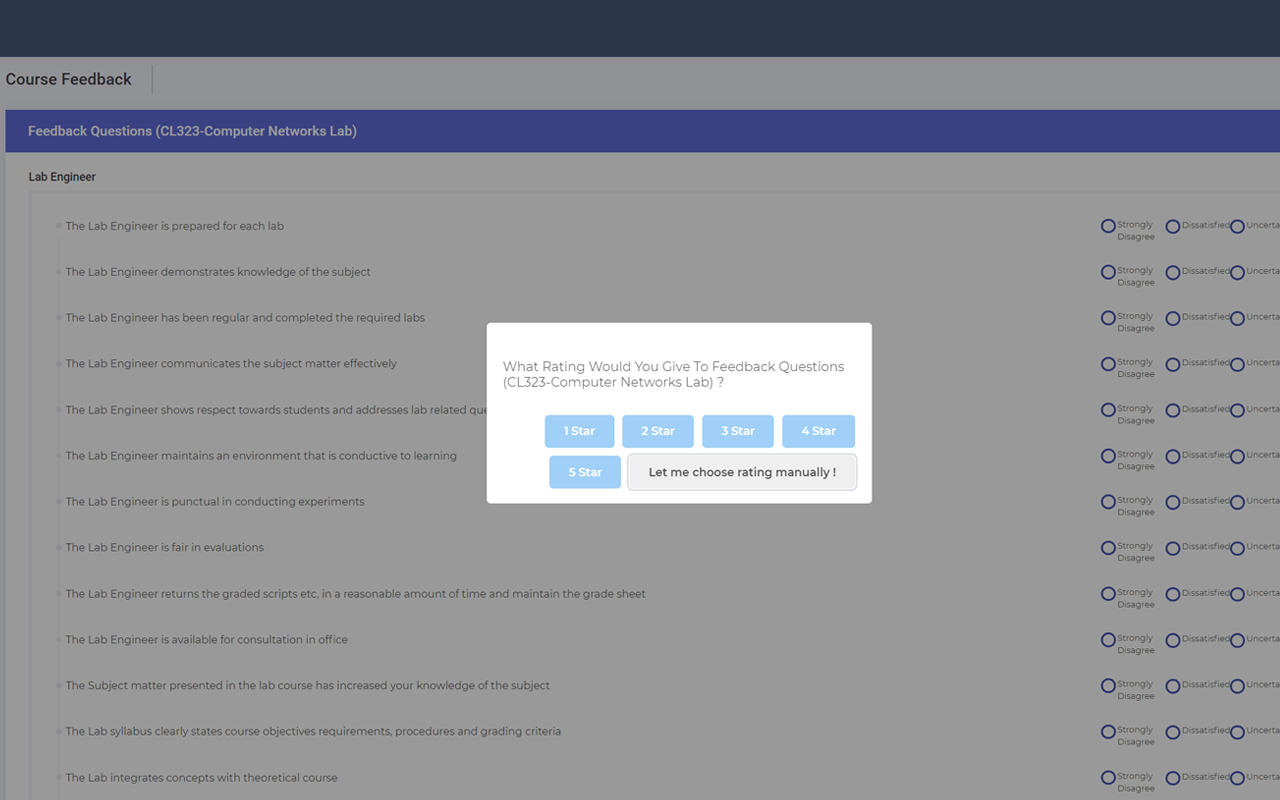
Task: Select Dissatisfied for subject matter increased knowledge
Action: 1173,686
